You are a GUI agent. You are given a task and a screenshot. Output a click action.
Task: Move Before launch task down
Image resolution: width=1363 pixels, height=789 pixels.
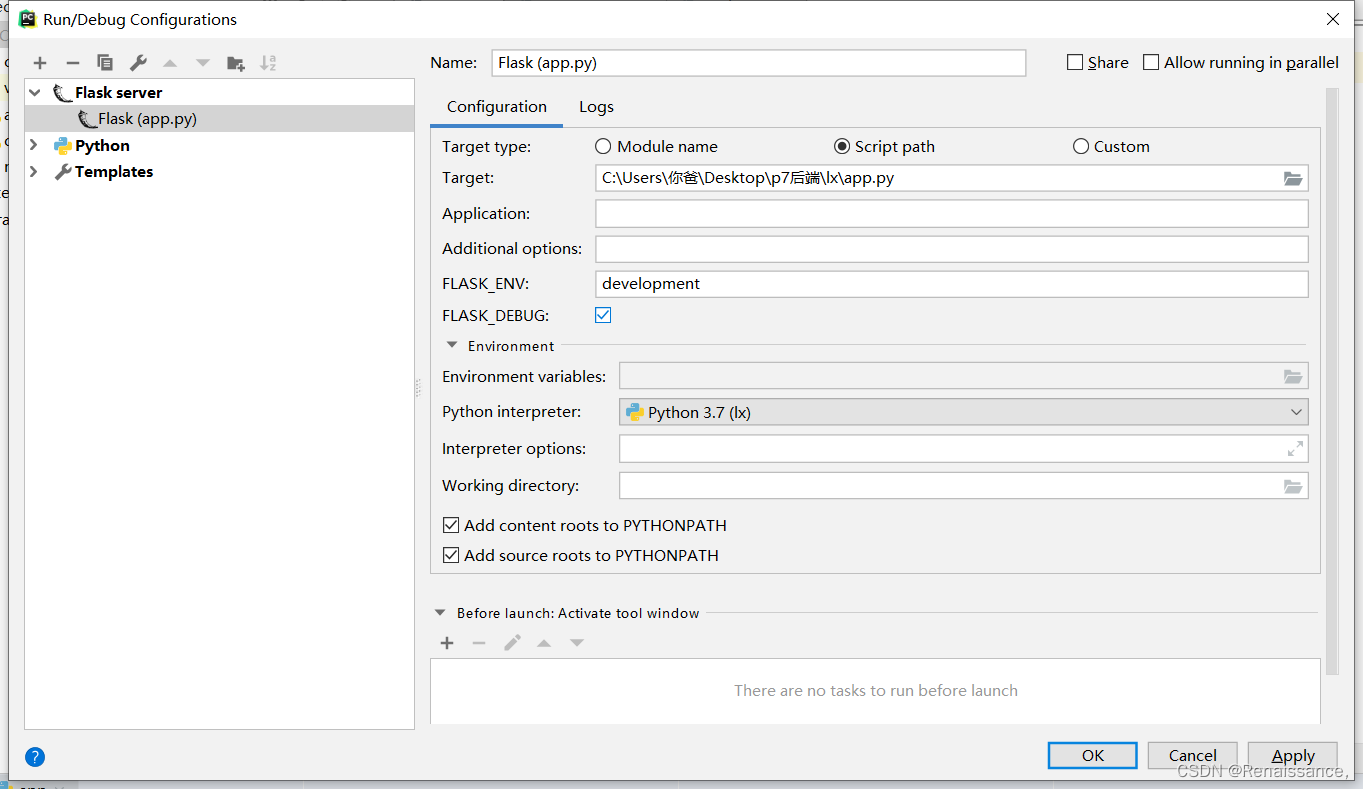pos(577,643)
